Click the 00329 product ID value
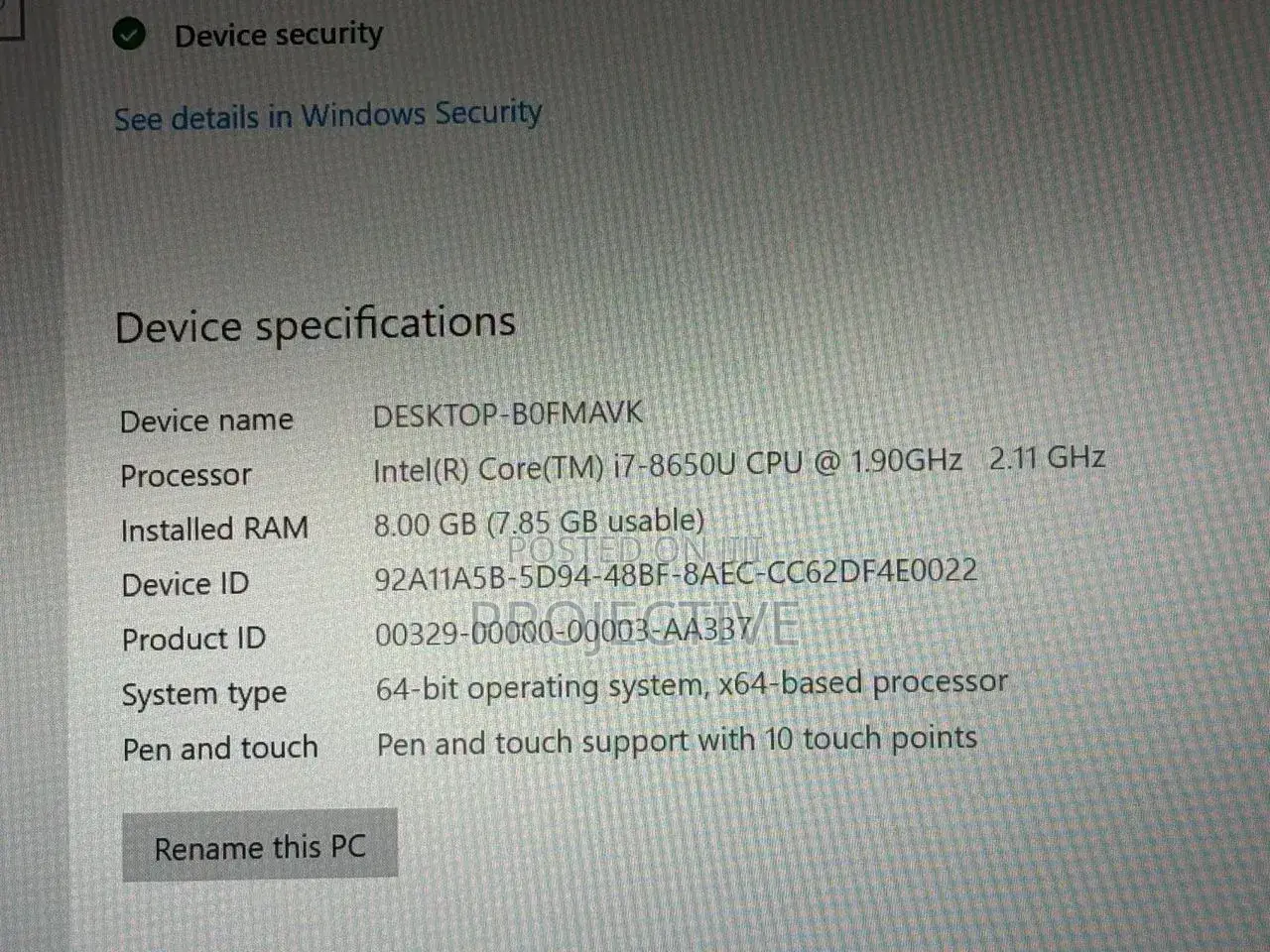Screen dimensions: 1270x952 (x=564, y=631)
